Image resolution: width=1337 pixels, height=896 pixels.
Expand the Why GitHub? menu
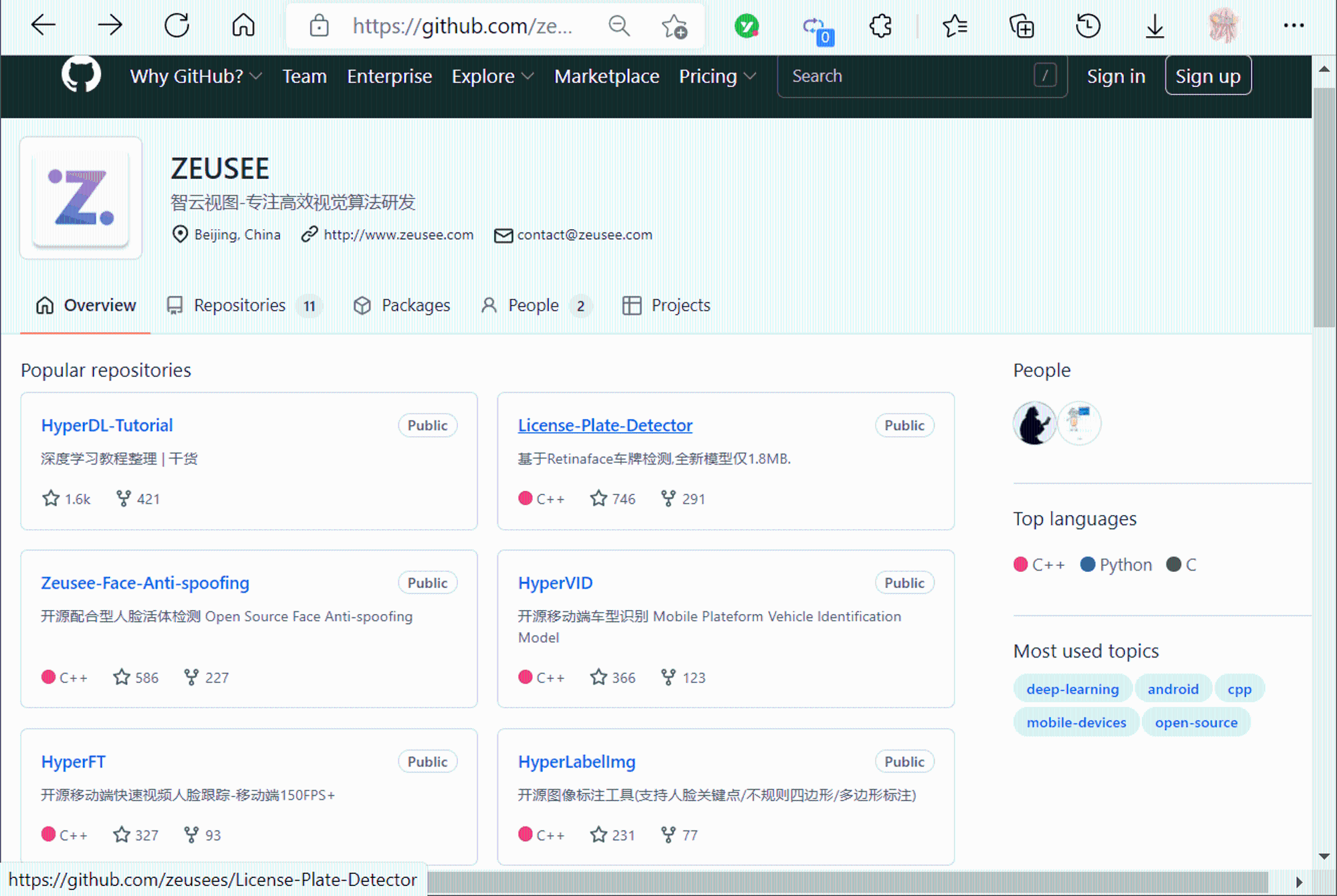tap(195, 76)
